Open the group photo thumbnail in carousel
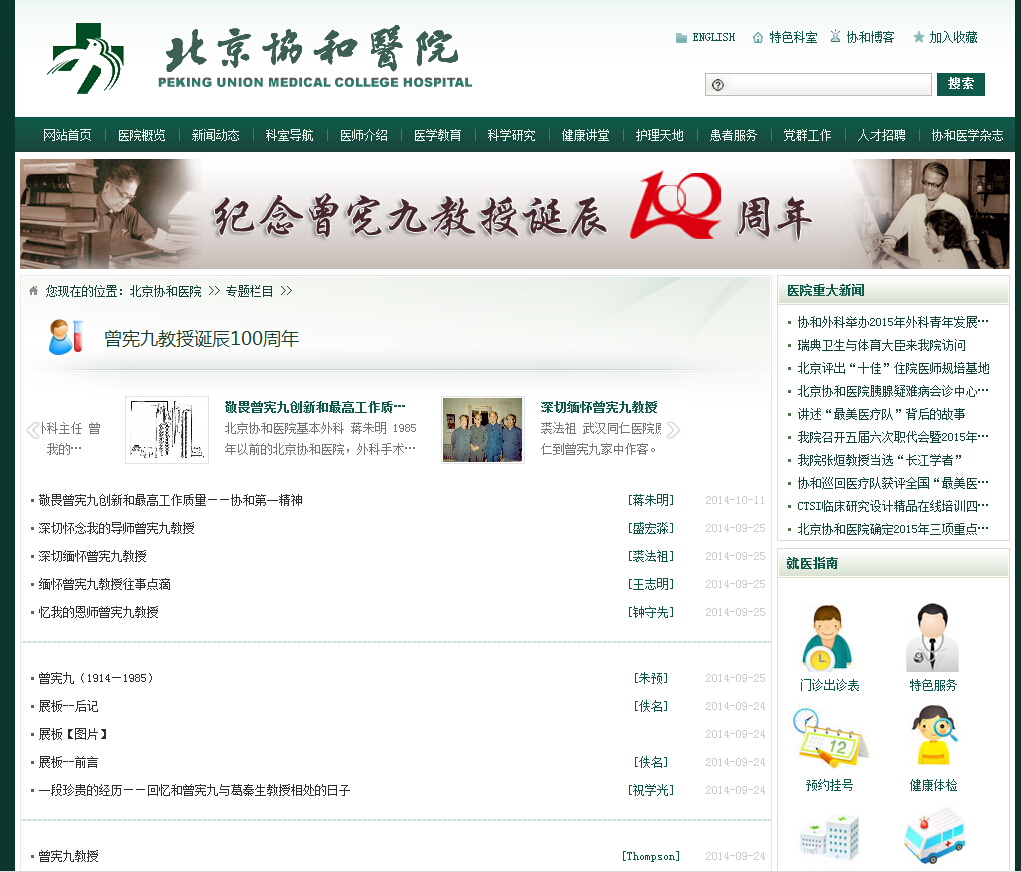Screen dimensions: 1021x872 [483, 430]
